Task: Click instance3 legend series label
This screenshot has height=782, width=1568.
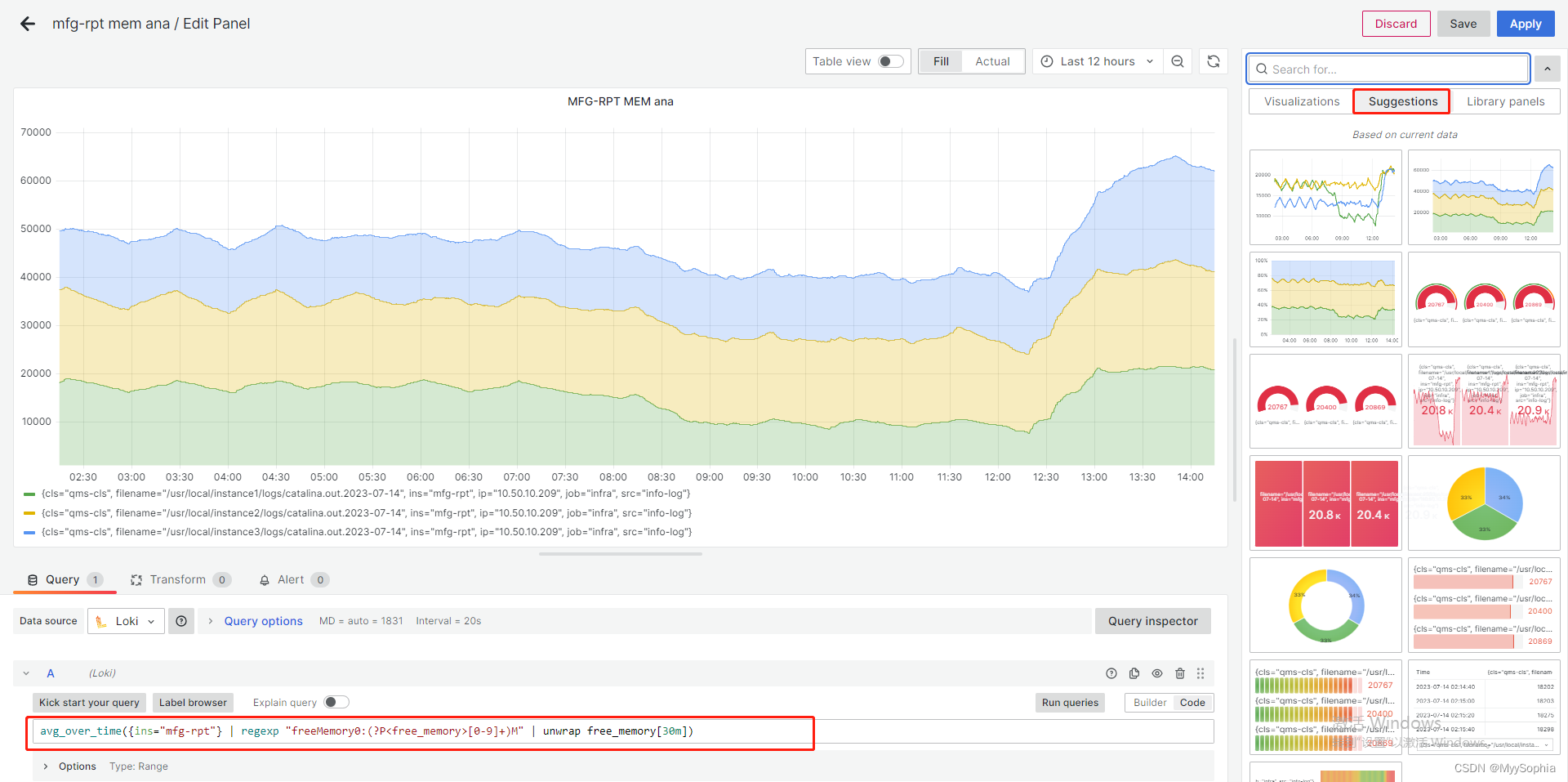Action: [367, 532]
